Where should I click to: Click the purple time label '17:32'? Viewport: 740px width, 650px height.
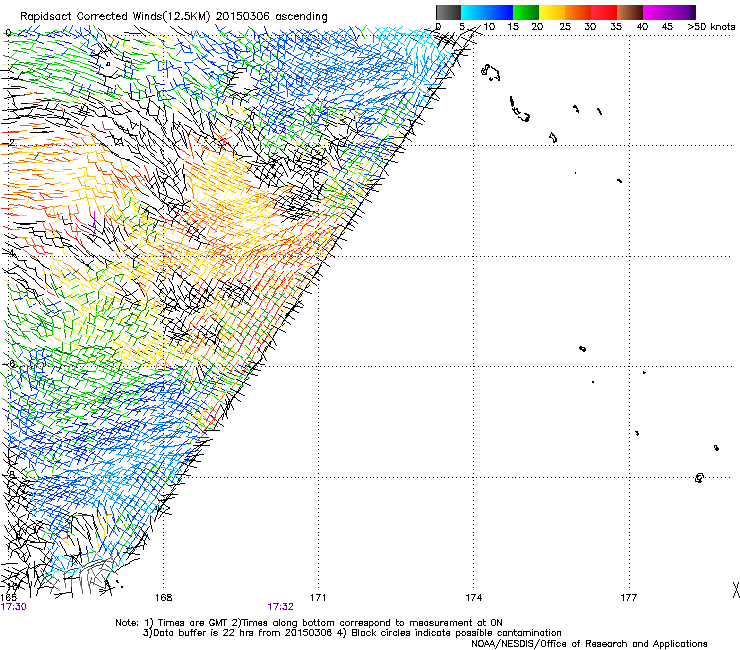click(x=280, y=607)
